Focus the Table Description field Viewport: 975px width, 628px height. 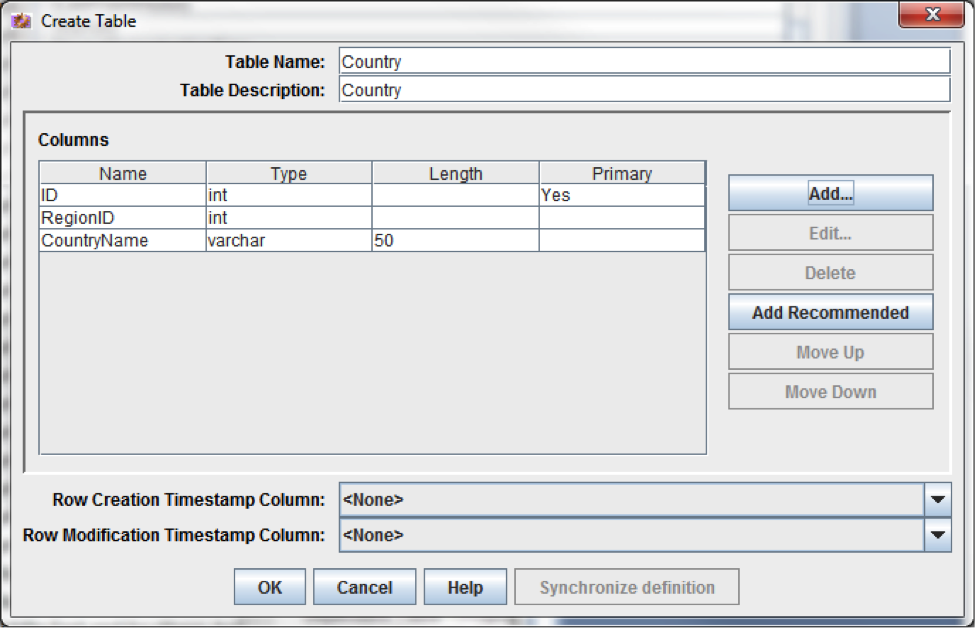645,90
